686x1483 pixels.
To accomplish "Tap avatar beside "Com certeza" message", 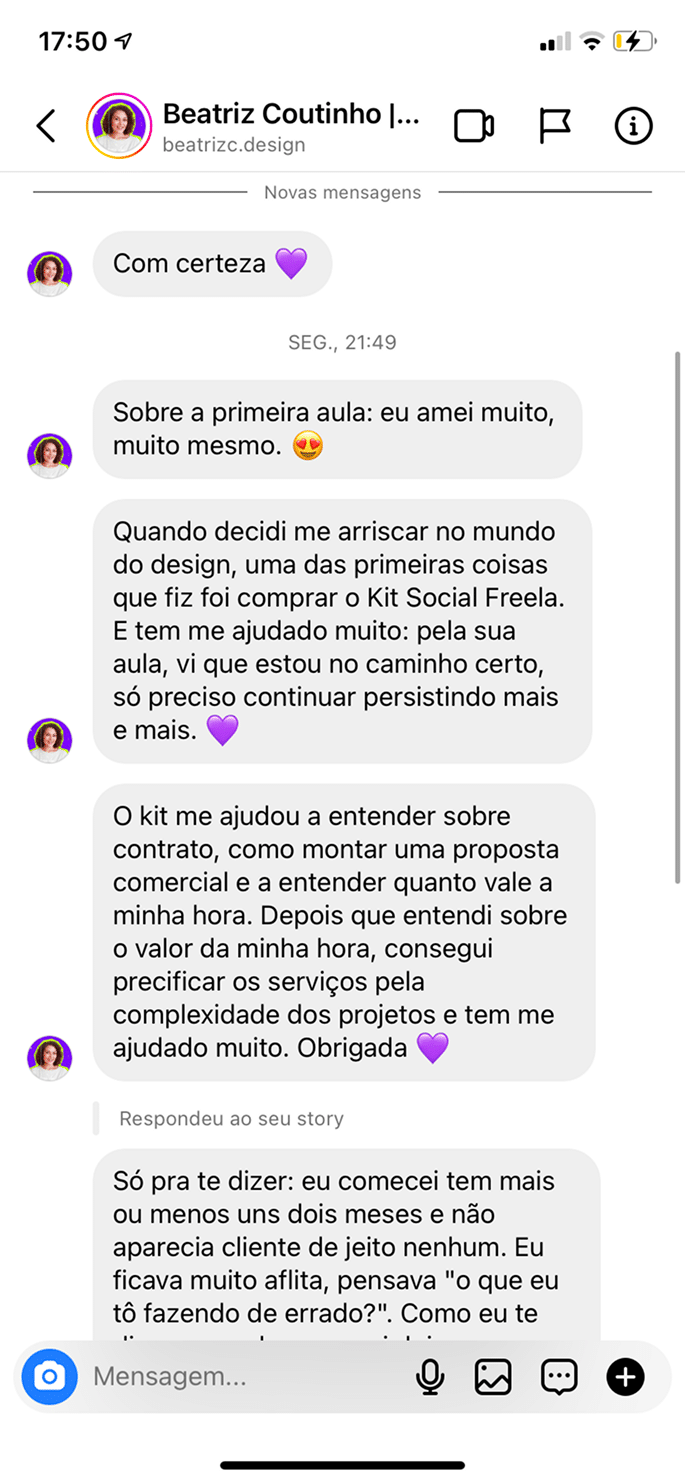I will (49, 274).
